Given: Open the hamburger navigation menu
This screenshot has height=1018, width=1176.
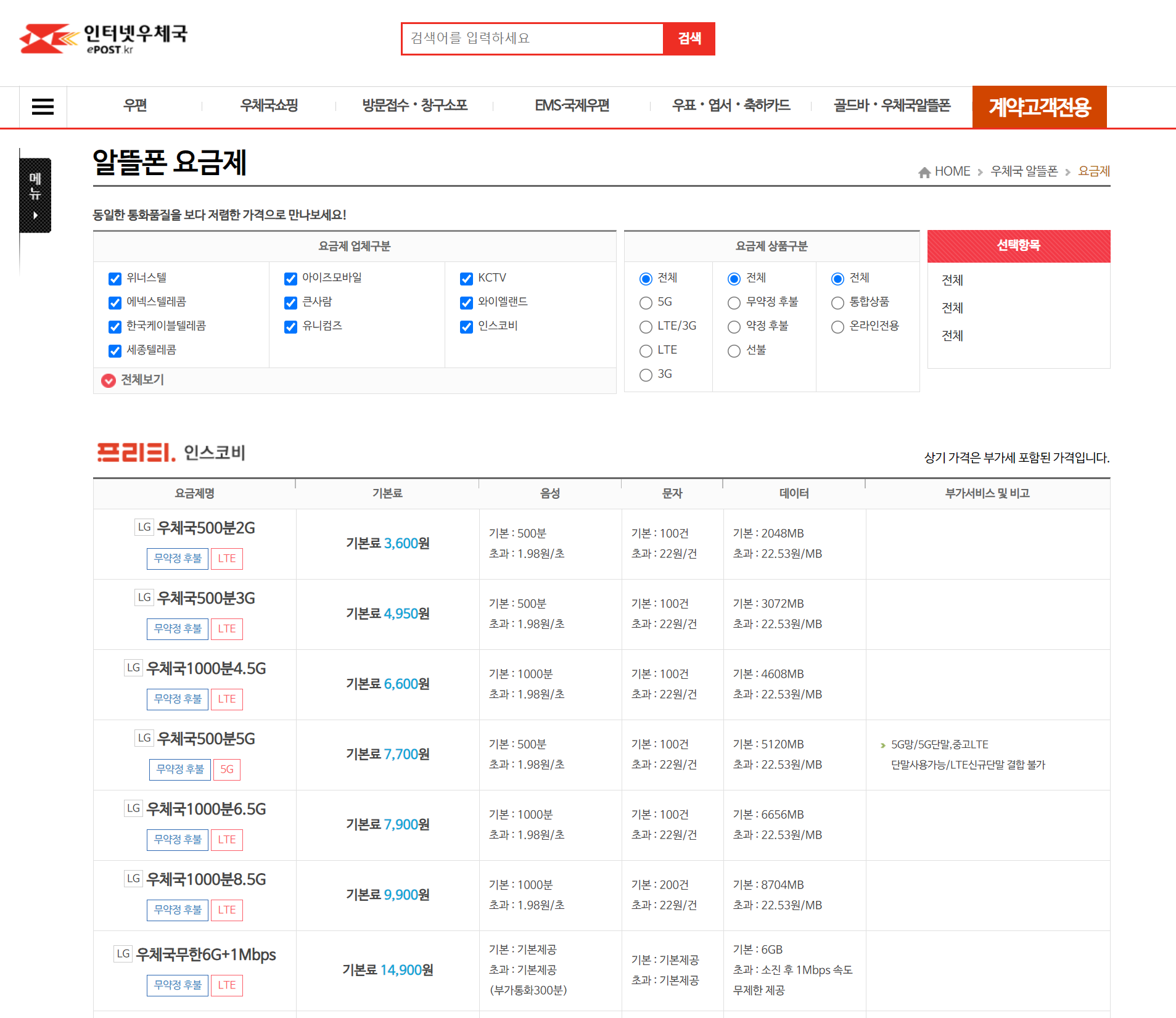Looking at the screenshot, I should [x=43, y=106].
